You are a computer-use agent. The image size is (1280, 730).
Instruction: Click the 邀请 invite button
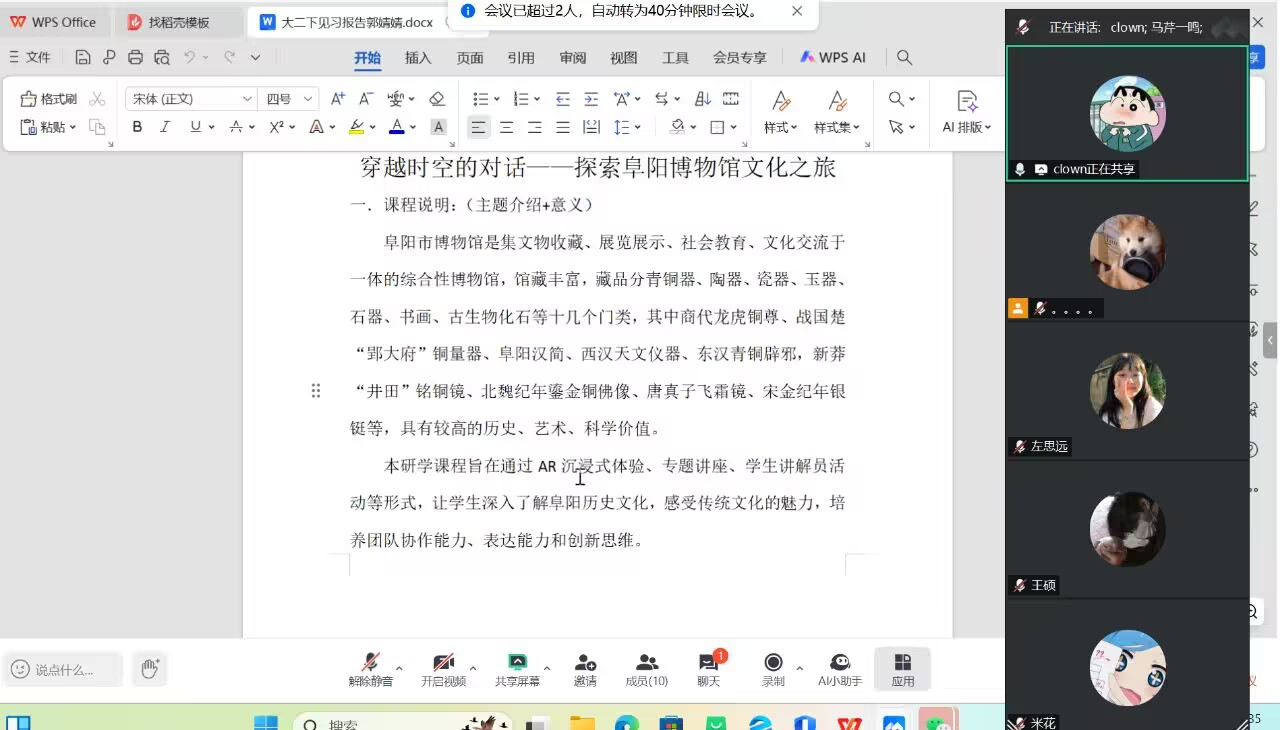pyautogui.click(x=585, y=669)
